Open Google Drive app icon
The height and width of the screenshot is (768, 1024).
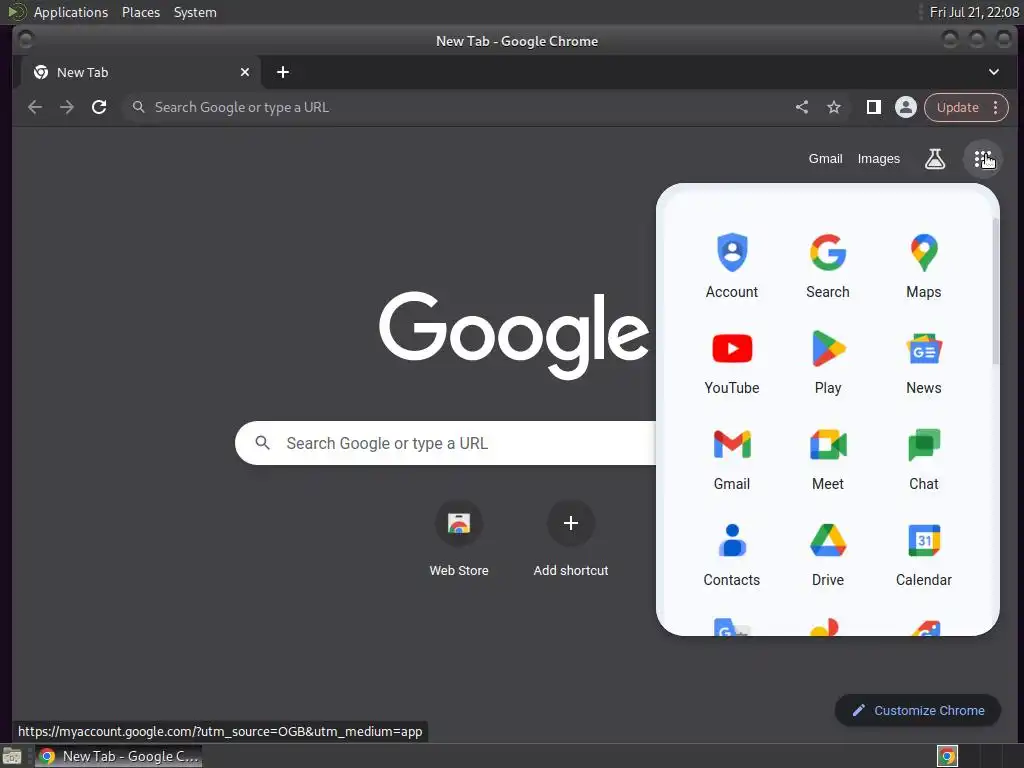tap(827, 553)
